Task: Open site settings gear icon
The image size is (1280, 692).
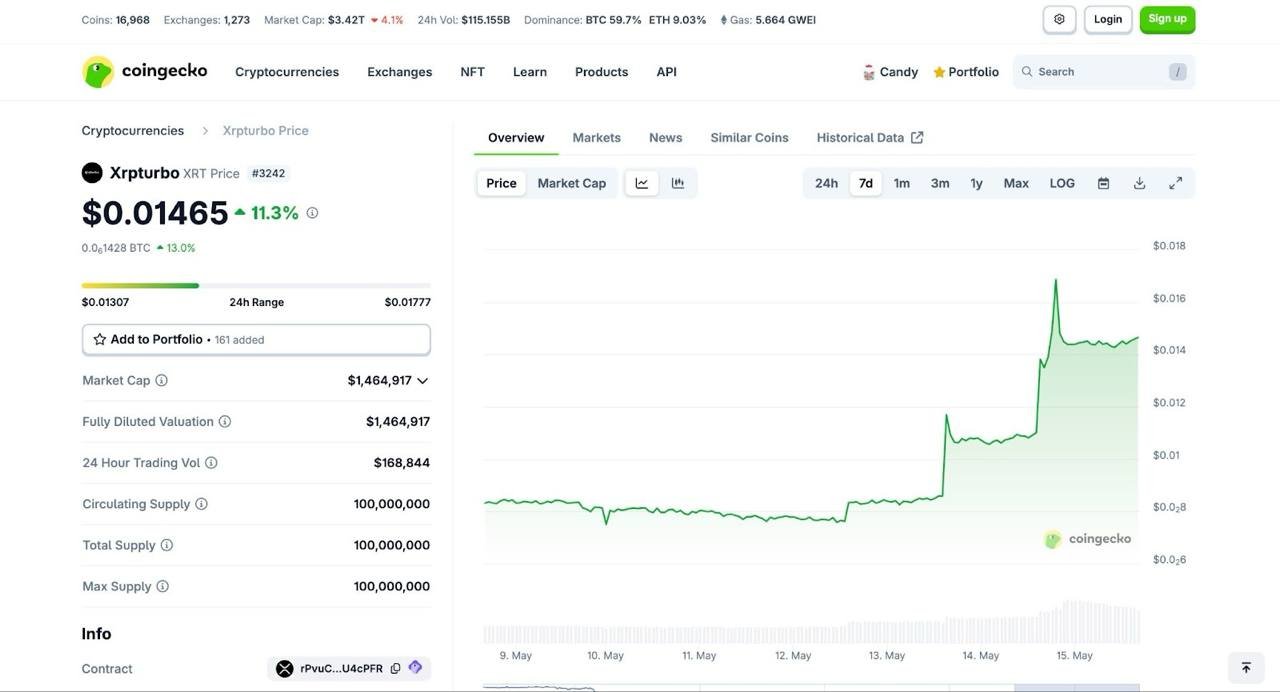Action: pos(1057,18)
